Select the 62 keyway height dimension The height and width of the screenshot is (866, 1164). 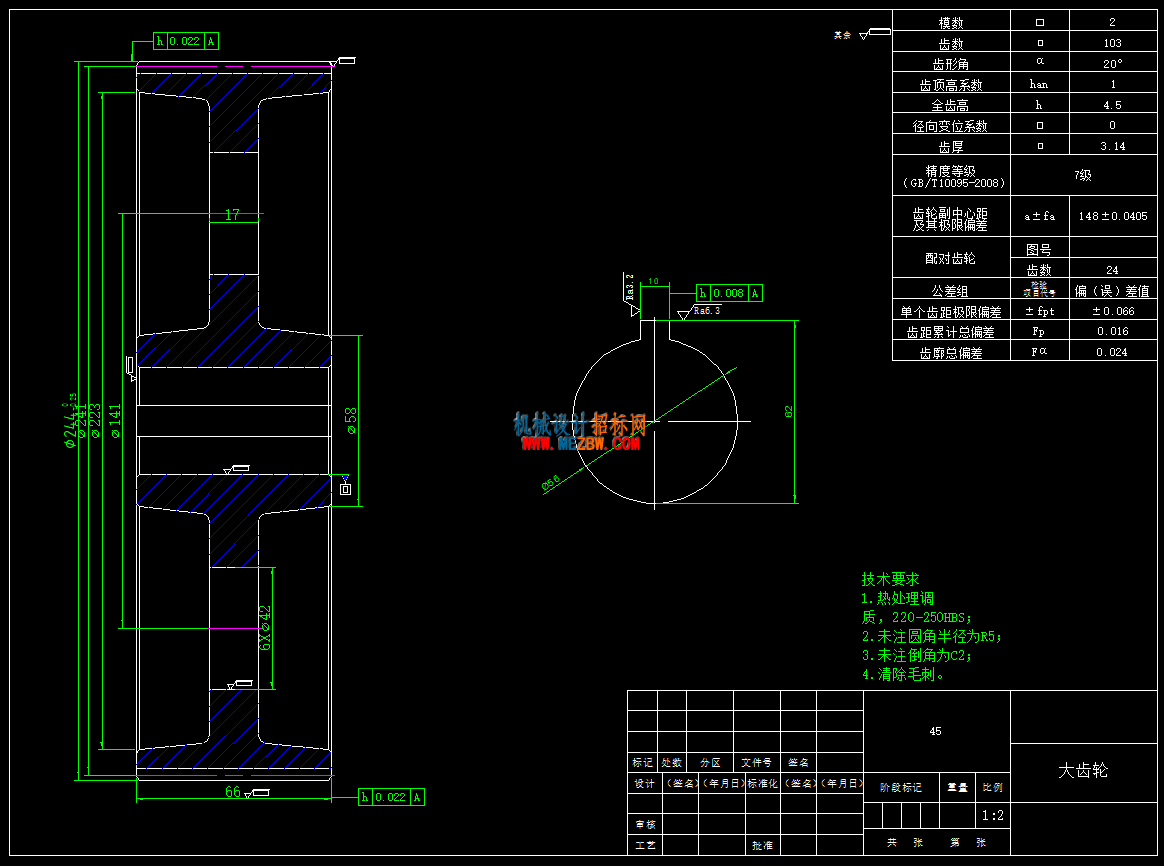coord(788,411)
